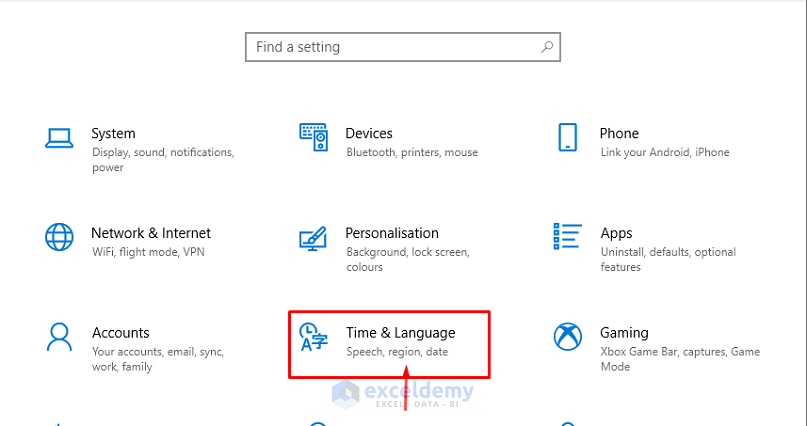807x426 pixels.
Task: Open the System settings title
Action: tap(113, 133)
